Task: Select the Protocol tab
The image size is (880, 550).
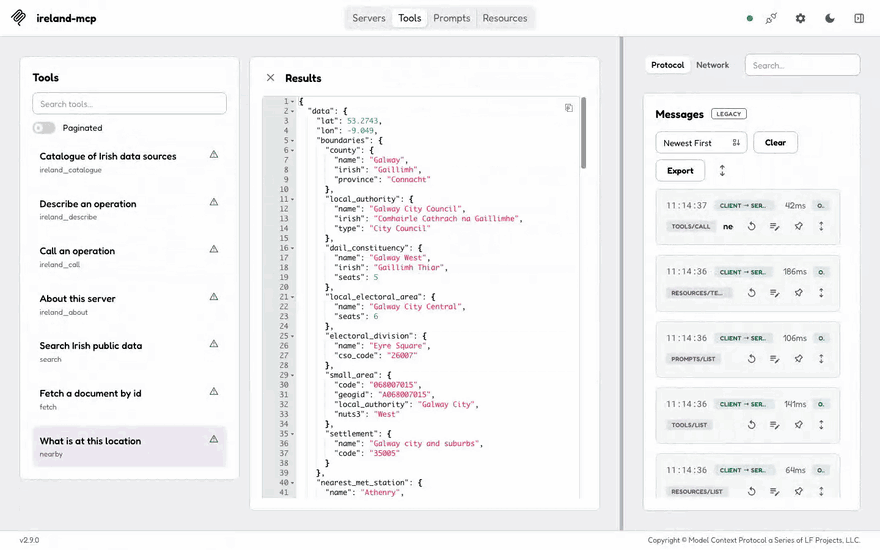Action: 667,65
